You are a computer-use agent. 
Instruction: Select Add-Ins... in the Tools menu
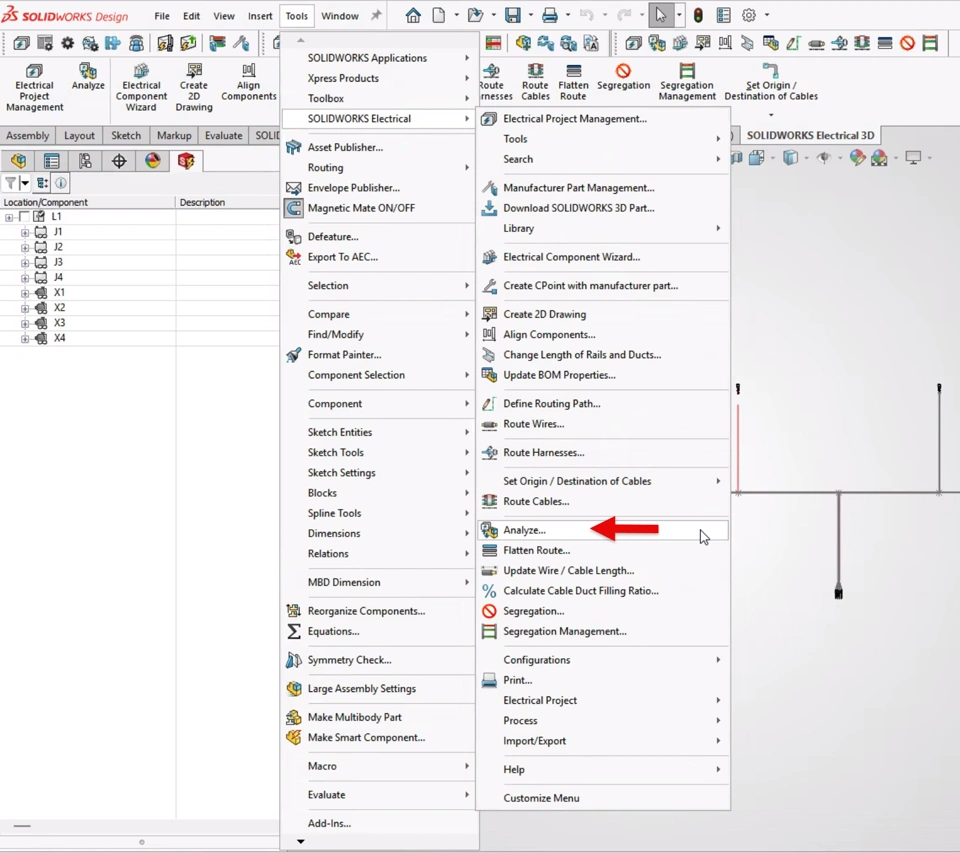click(378, 824)
